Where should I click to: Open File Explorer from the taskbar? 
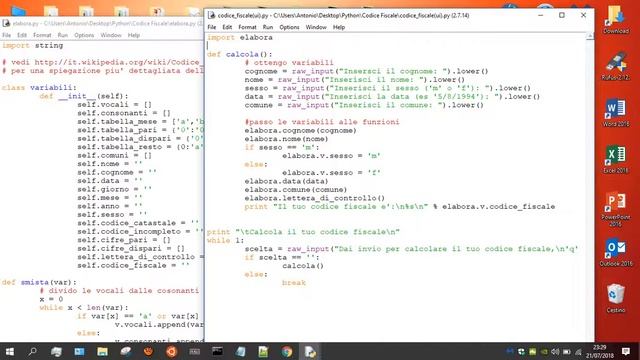pyautogui.click(x=102, y=351)
